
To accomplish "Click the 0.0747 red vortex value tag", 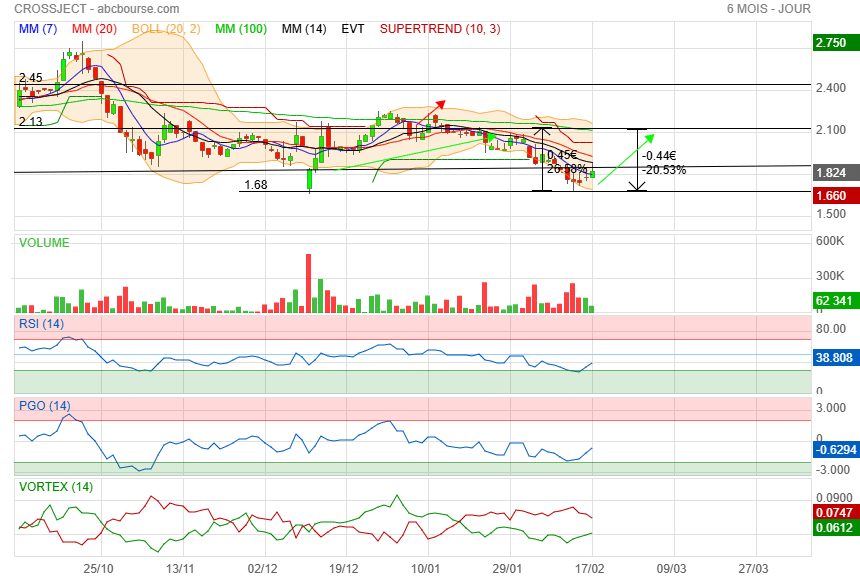I will click(834, 513).
